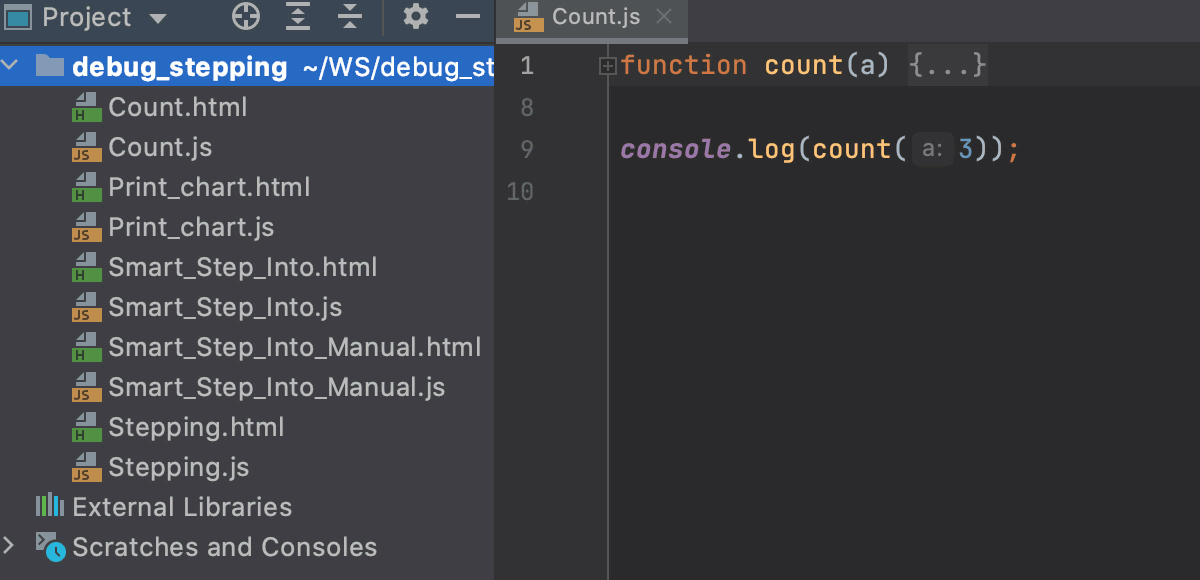
Task: Click the External Libraries icon
Action: pyautogui.click(x=49, y=507)
